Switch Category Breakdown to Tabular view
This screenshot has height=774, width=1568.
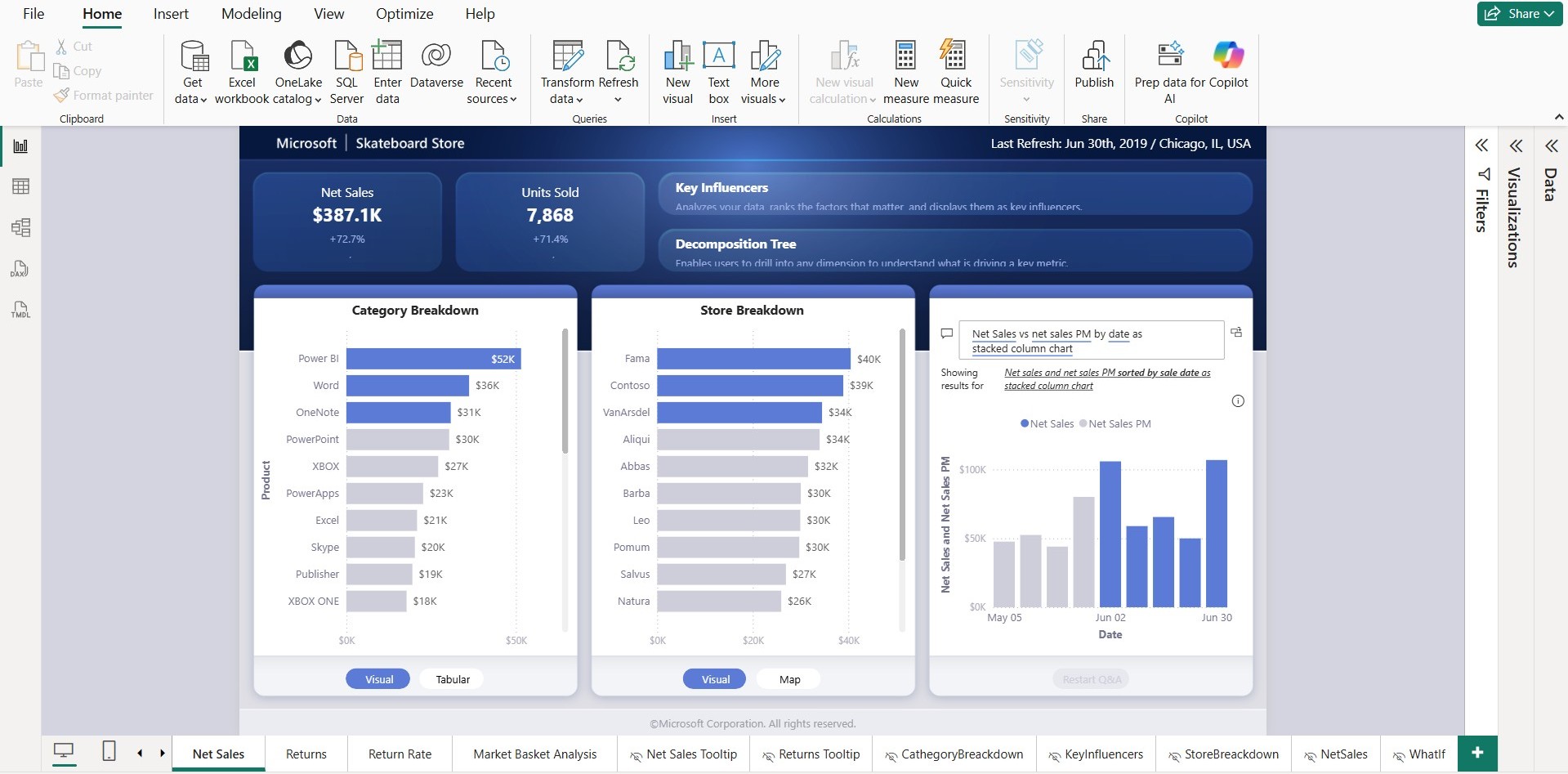pyautogui.click(x=452, y=679)
